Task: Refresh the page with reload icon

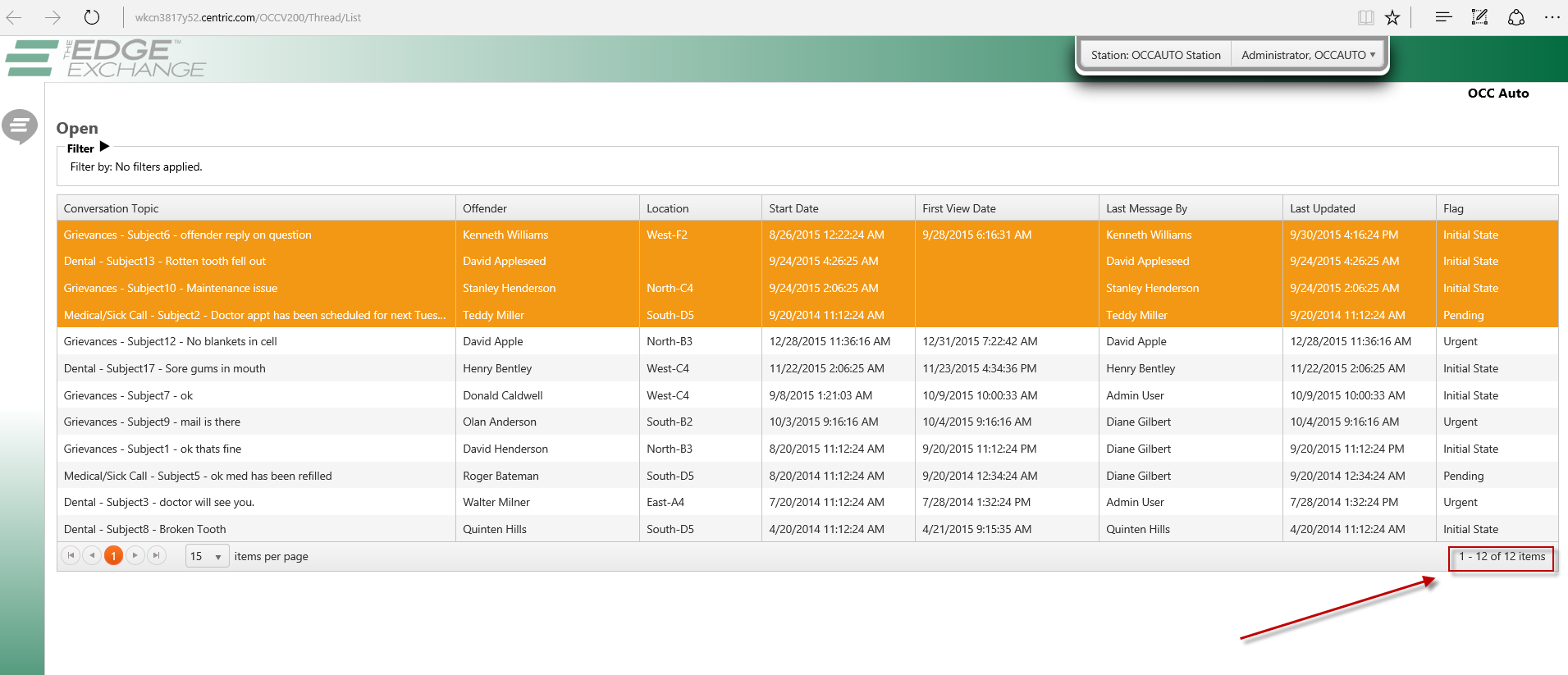Action: tap(92, 17)
